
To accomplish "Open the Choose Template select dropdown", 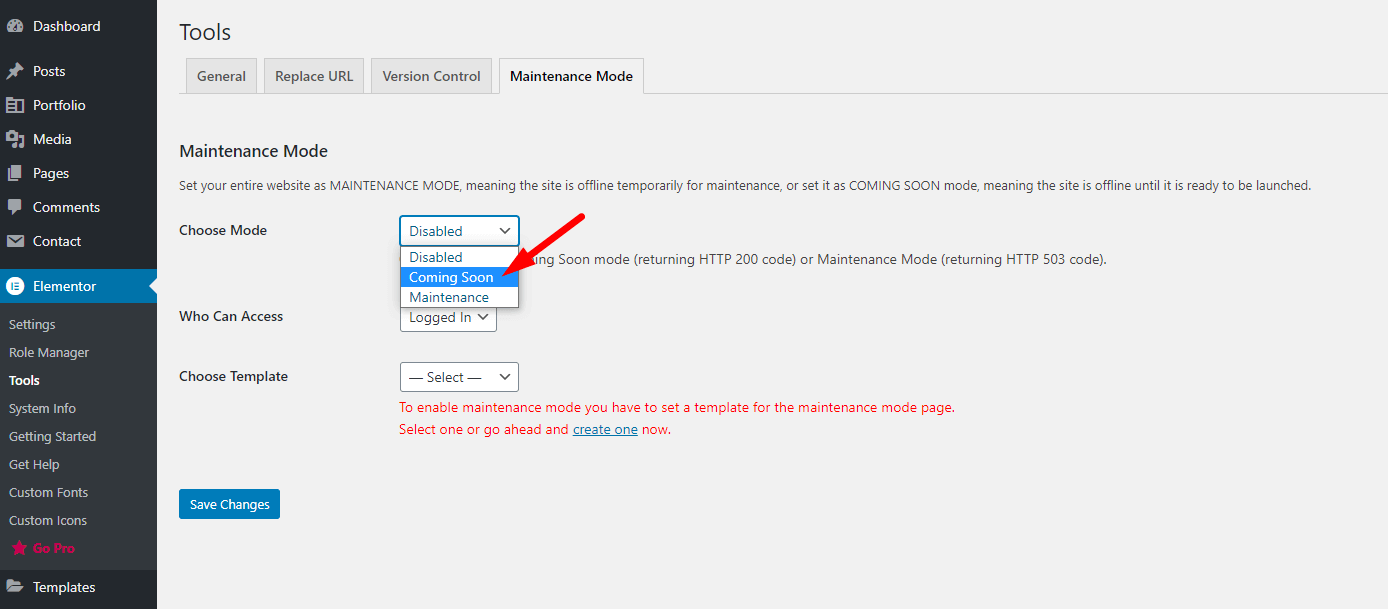I will [x=459, y=377].
